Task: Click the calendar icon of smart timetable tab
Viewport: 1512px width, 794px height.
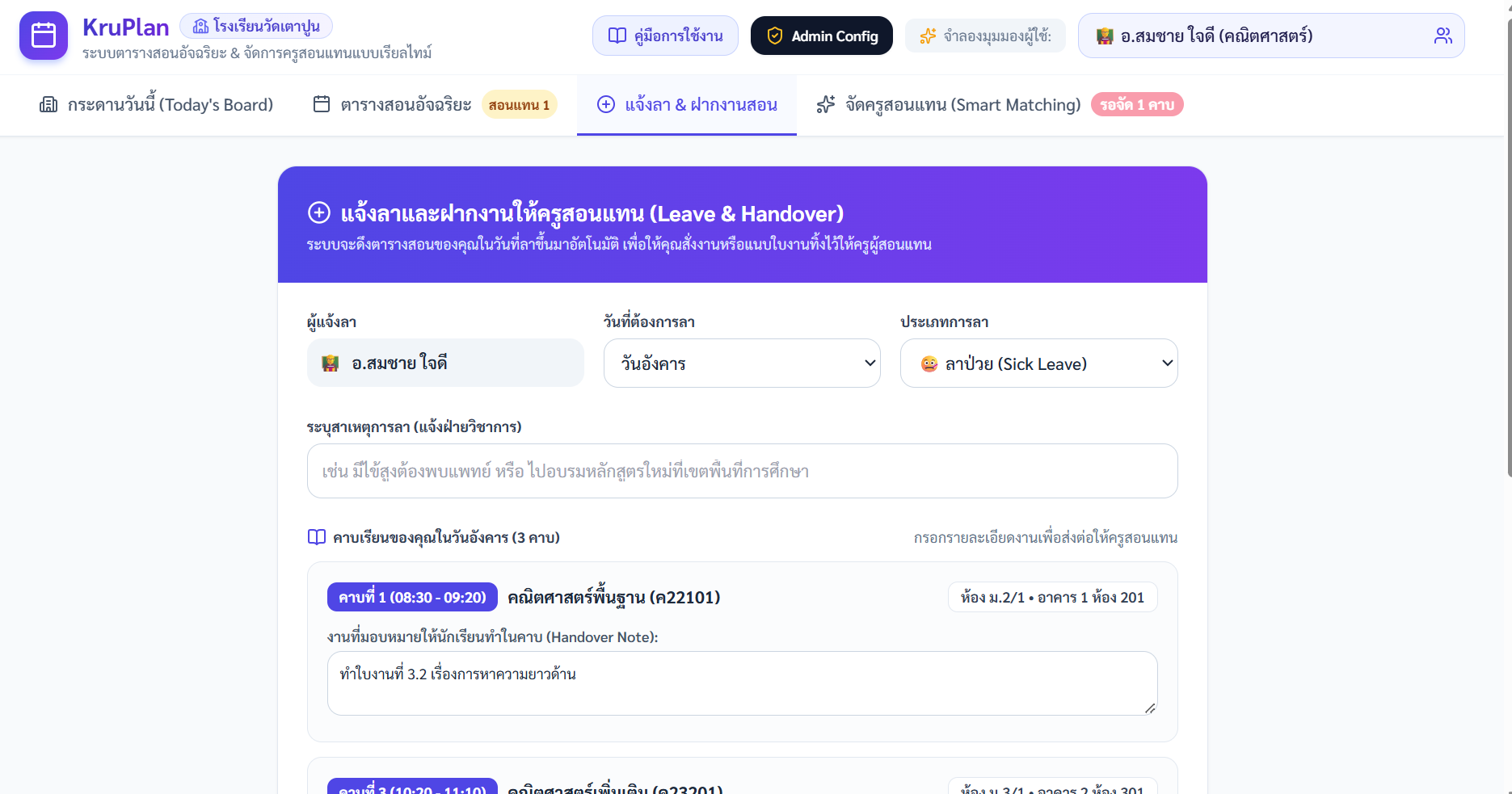Action: (322, 104)
